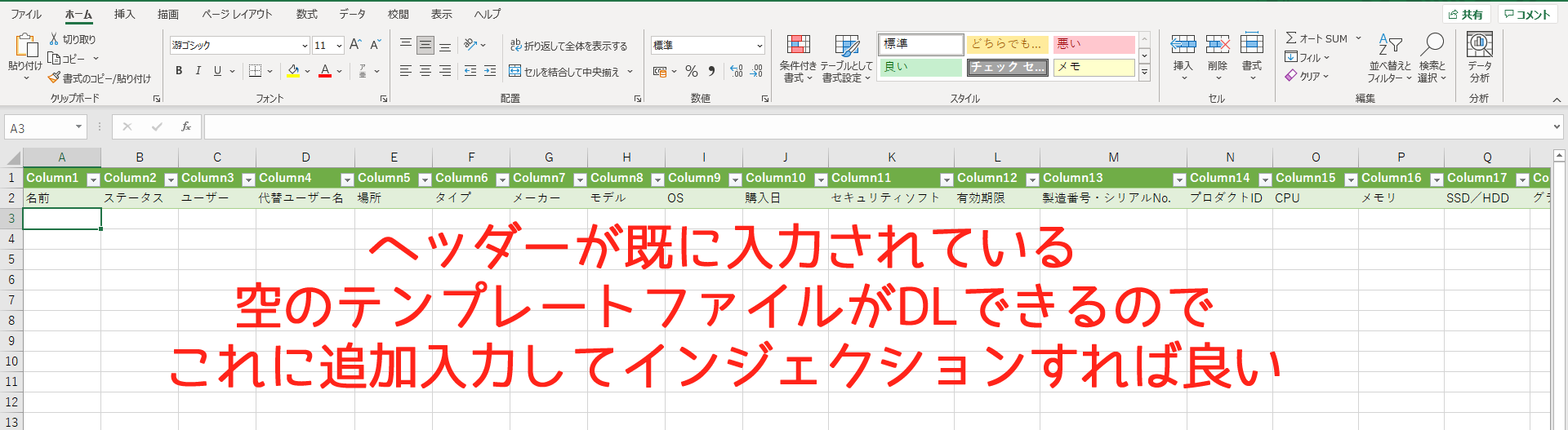
Task: Click the Format as Table icon
Action: pos(847,45)
